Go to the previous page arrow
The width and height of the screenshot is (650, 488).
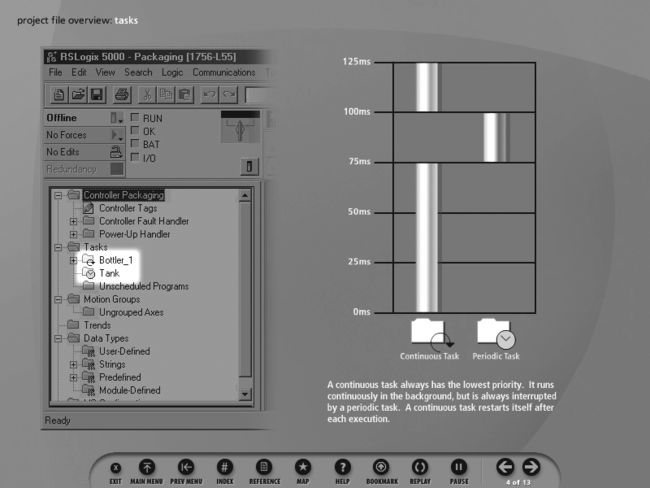coord(505,467)
